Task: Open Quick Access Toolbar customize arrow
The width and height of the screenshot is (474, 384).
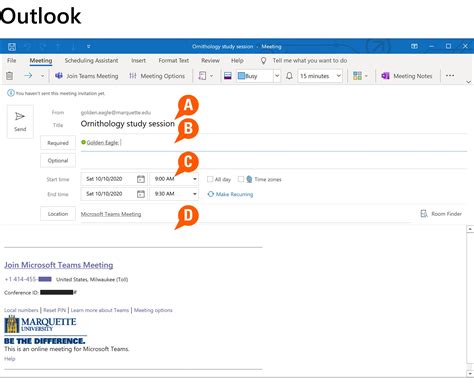Action: click(88, 47)
